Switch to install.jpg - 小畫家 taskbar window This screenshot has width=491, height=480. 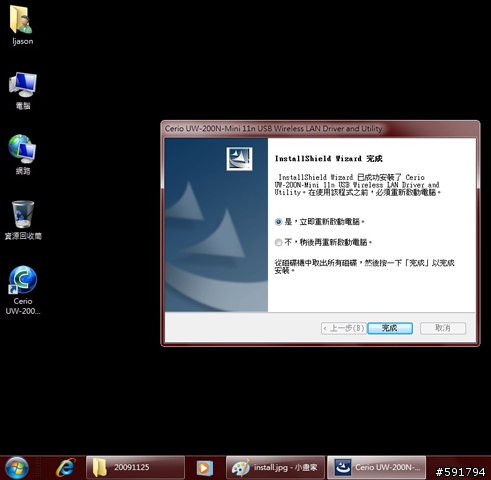tap(275, 467)
